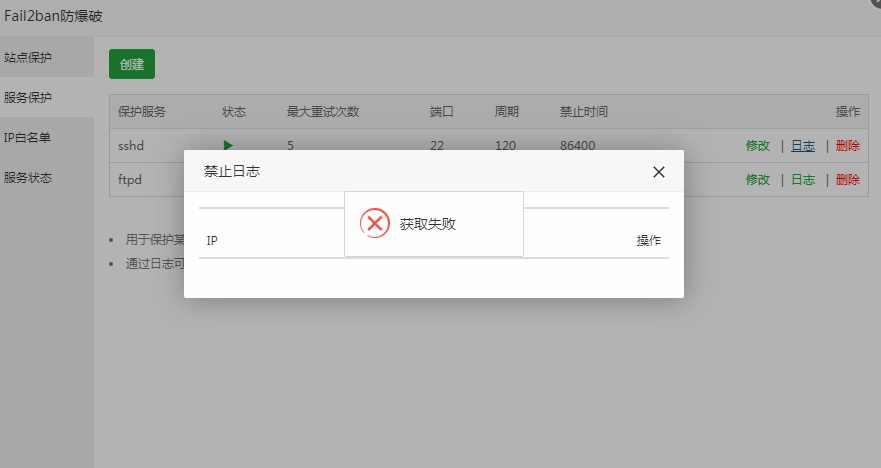
Task: Click the green 创建 button
Action: click(132, 65)
